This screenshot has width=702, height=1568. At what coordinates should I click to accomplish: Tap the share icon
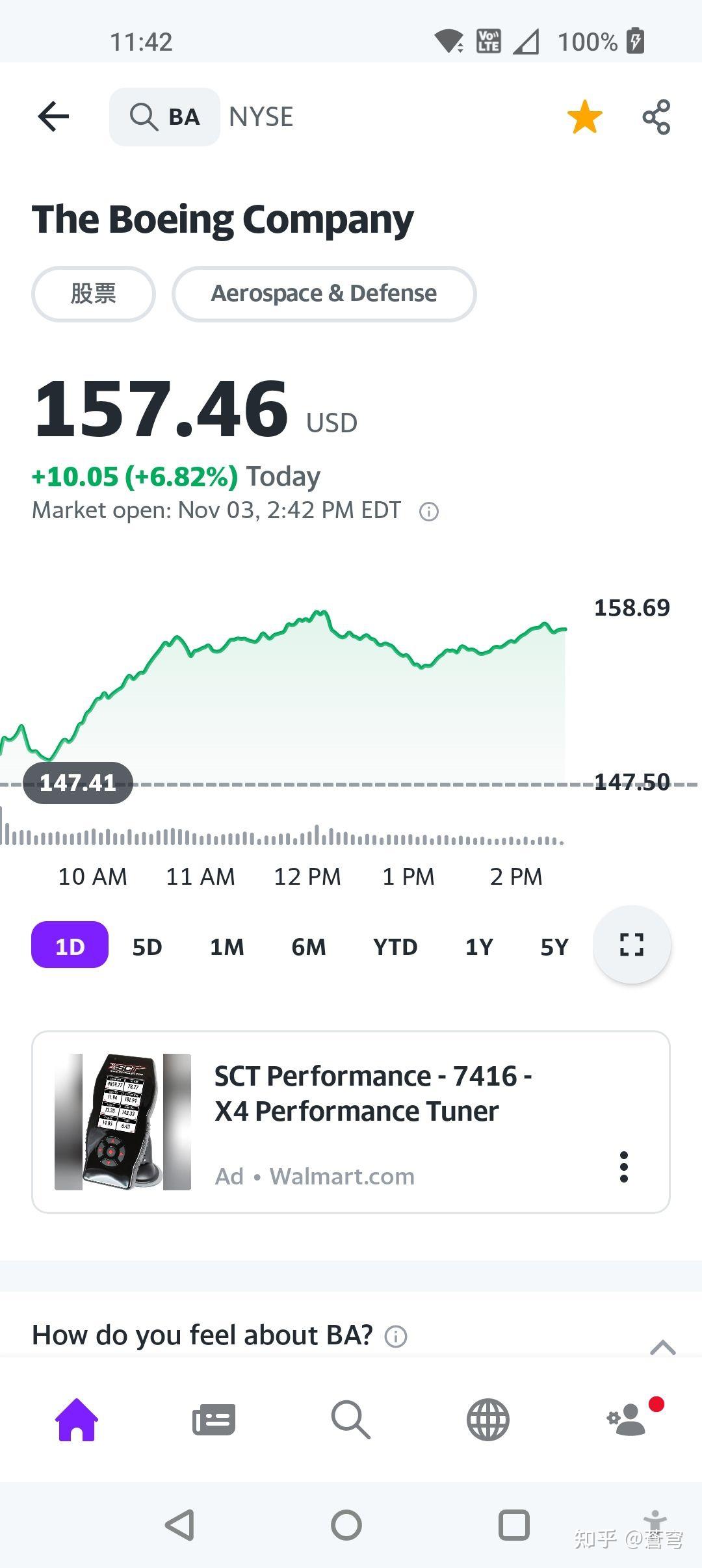click(x=656, y=117)
